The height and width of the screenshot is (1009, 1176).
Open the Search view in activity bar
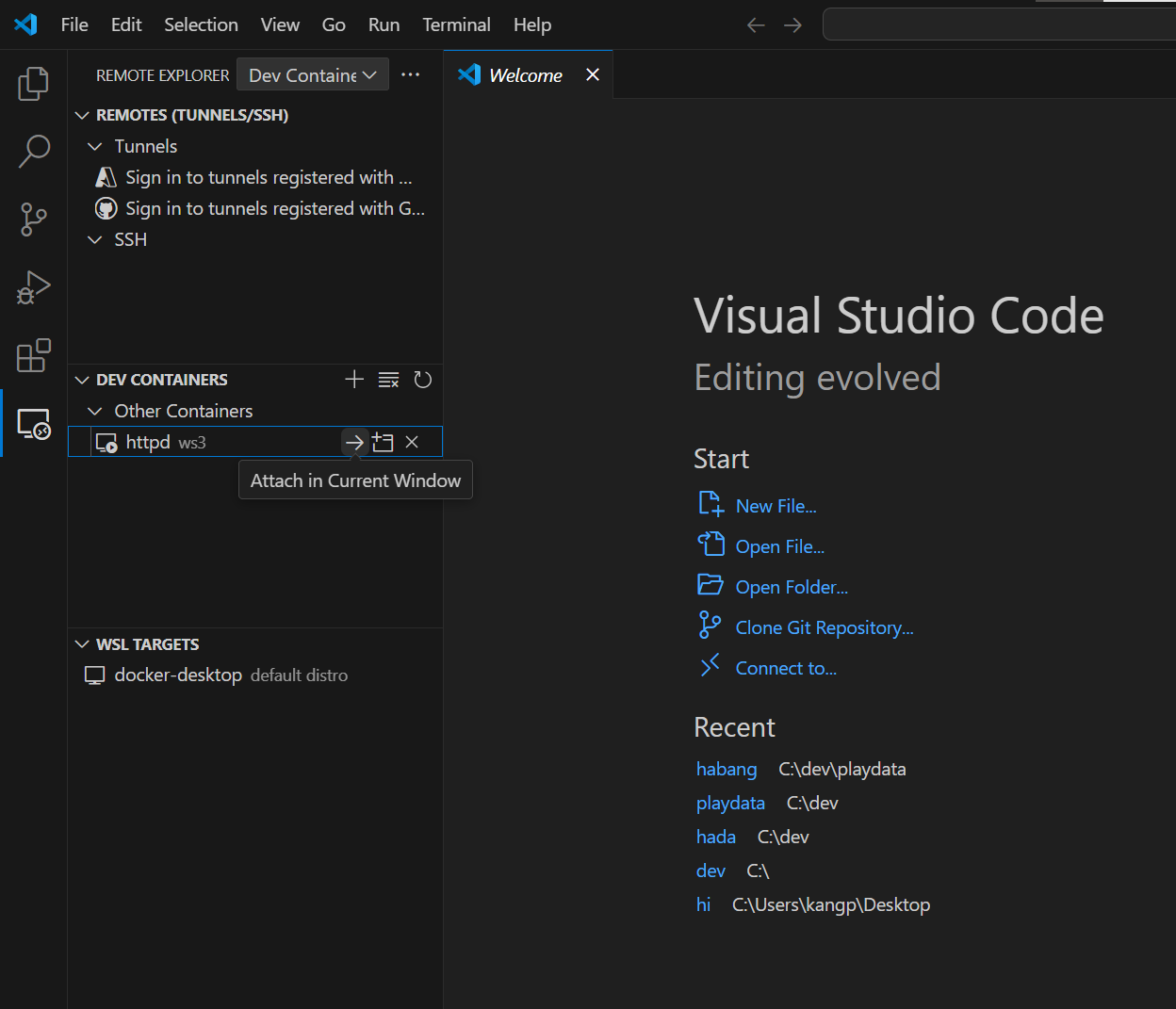tap(33, 152)
